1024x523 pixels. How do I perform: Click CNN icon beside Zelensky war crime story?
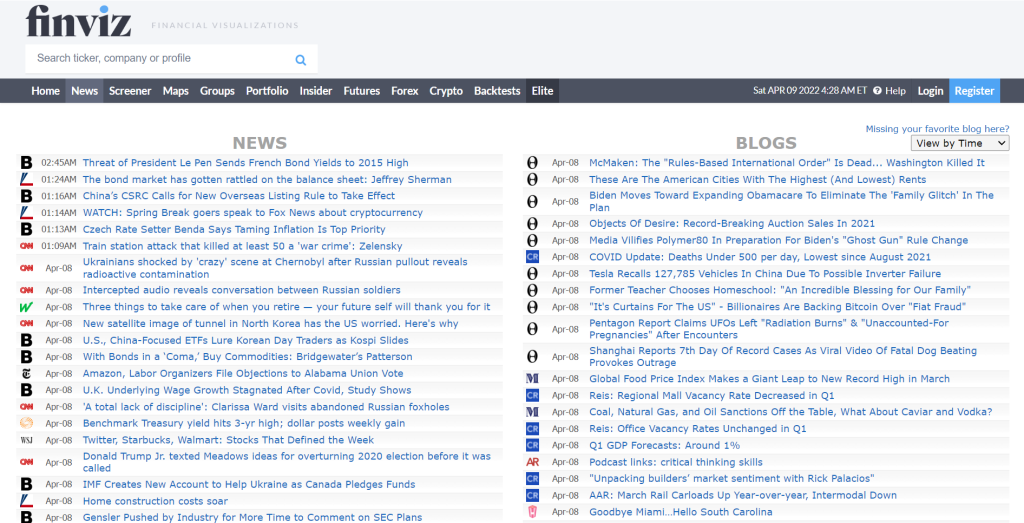tap(26, 246)
